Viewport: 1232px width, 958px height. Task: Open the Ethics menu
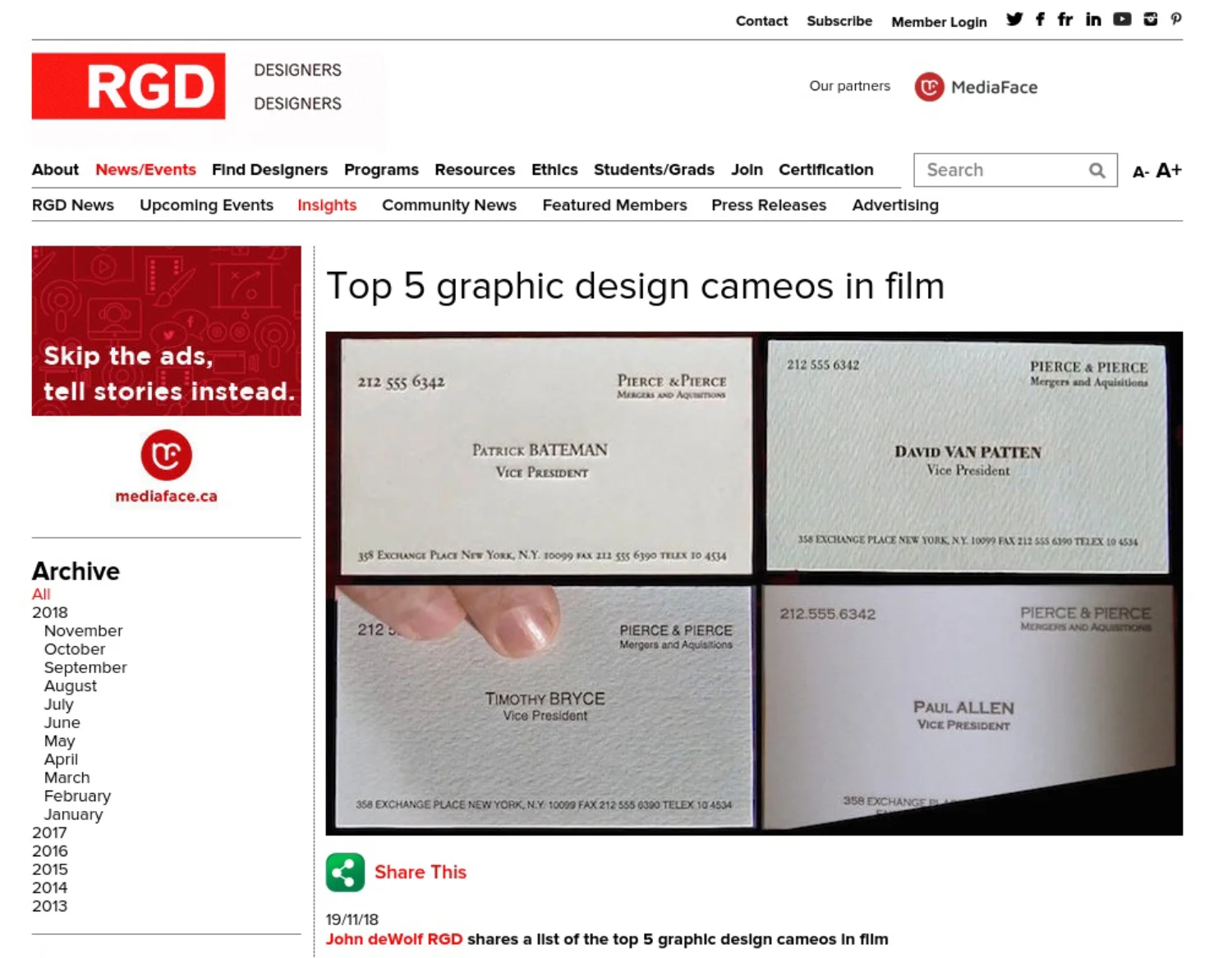[554, 170]
